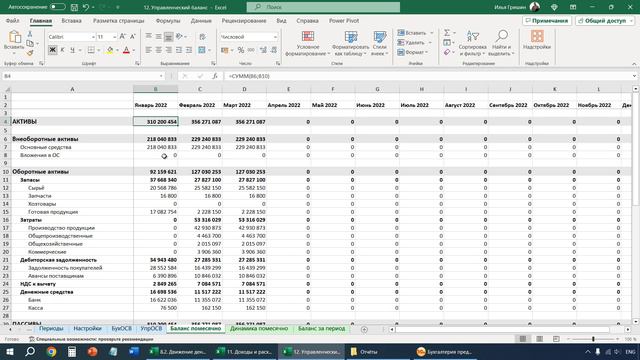
Task: Collapse the ribbon with the chevron
Action: (634, 64)
